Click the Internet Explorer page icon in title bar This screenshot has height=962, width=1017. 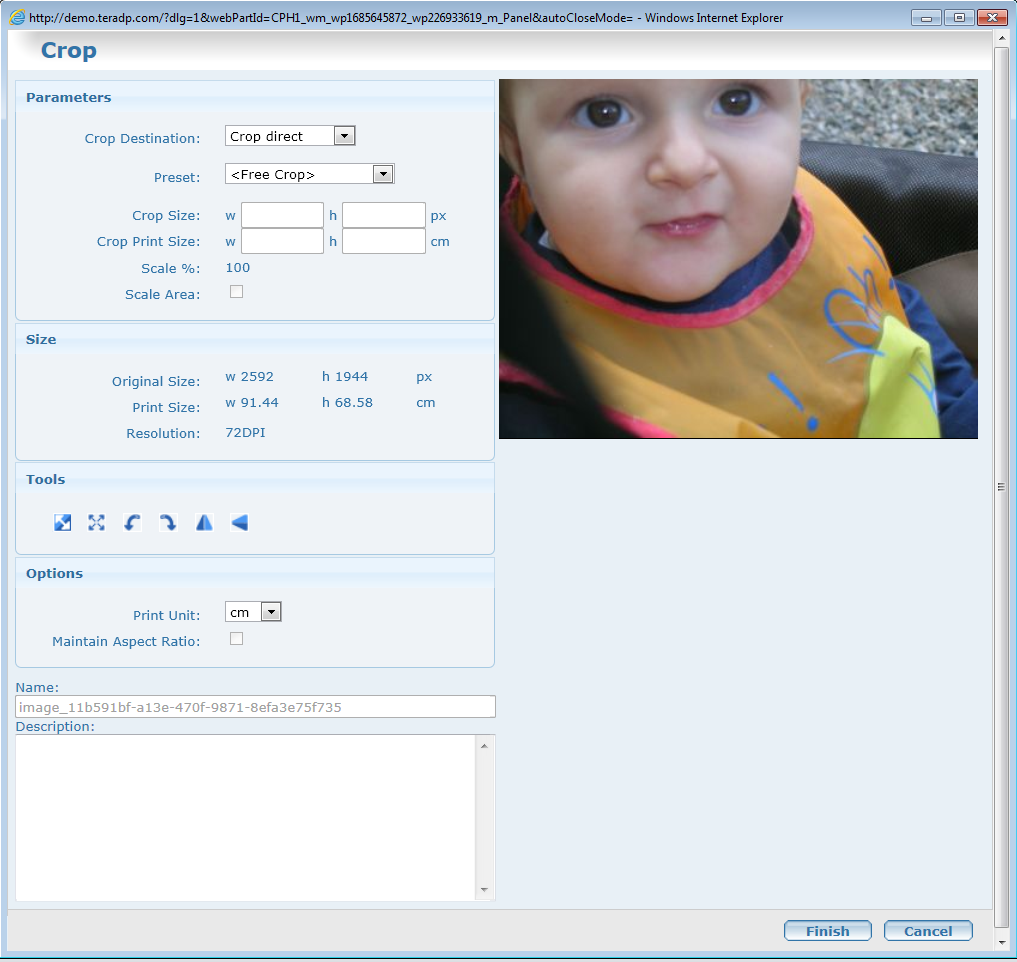pos(18,18)
